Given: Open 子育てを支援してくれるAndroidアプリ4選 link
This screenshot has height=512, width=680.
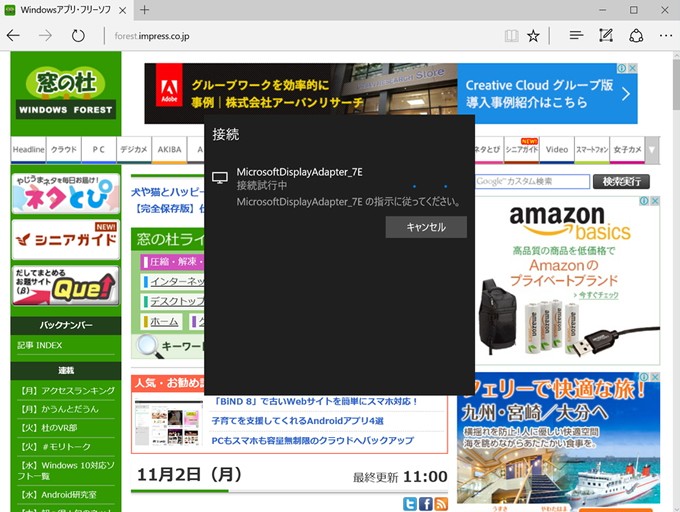Looking at the screenshot, I should (297, 421).
